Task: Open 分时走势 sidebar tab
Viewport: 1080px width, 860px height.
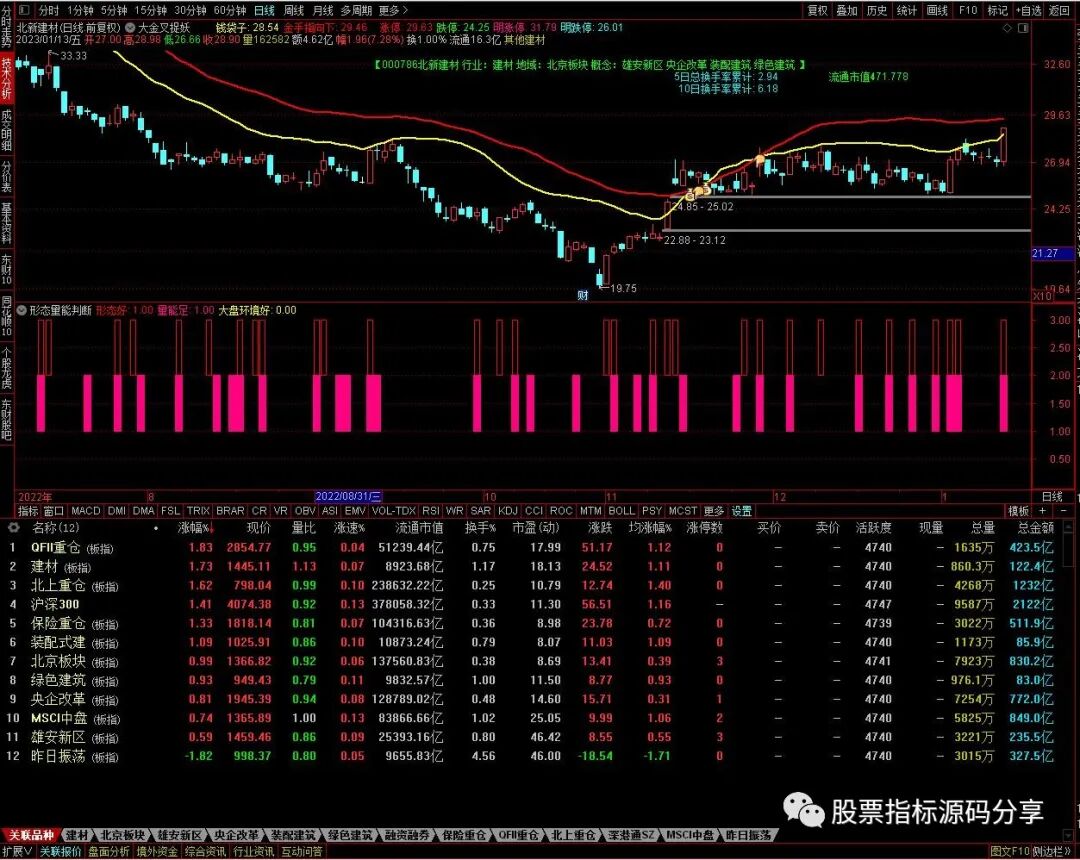Action: (6, 26)
